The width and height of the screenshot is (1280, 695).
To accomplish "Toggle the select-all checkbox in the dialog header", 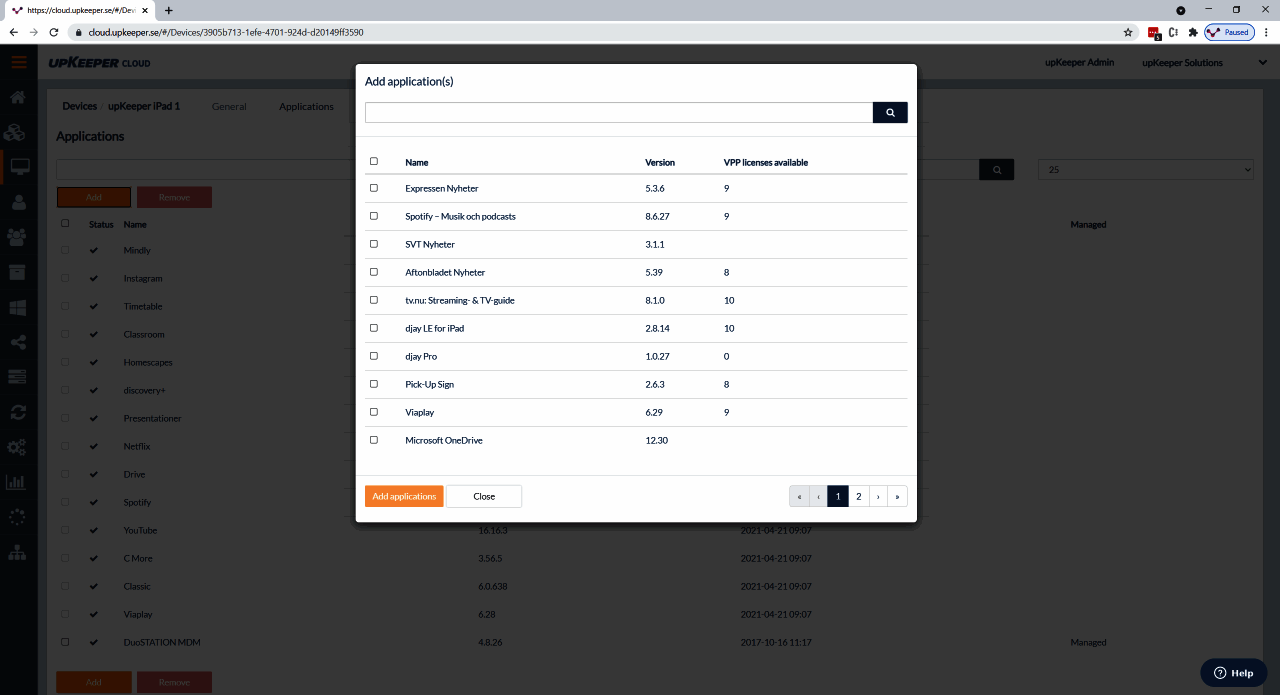I will coord(374,160).
